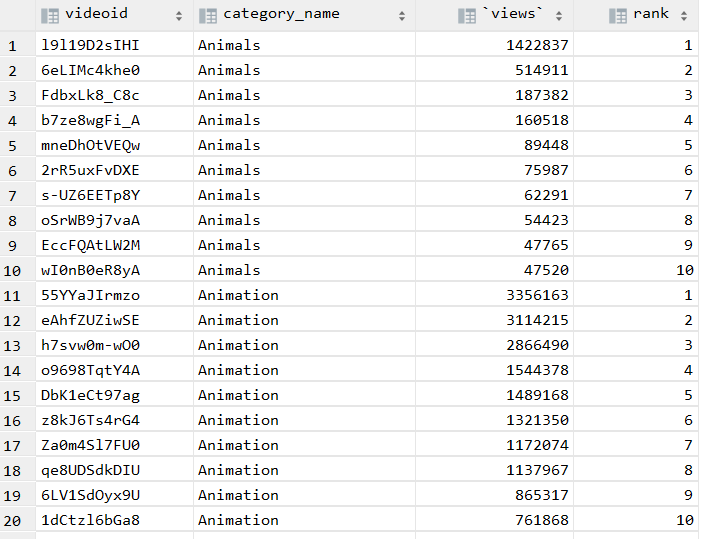
Task: Click views value 514911
Action: (542, 70)
